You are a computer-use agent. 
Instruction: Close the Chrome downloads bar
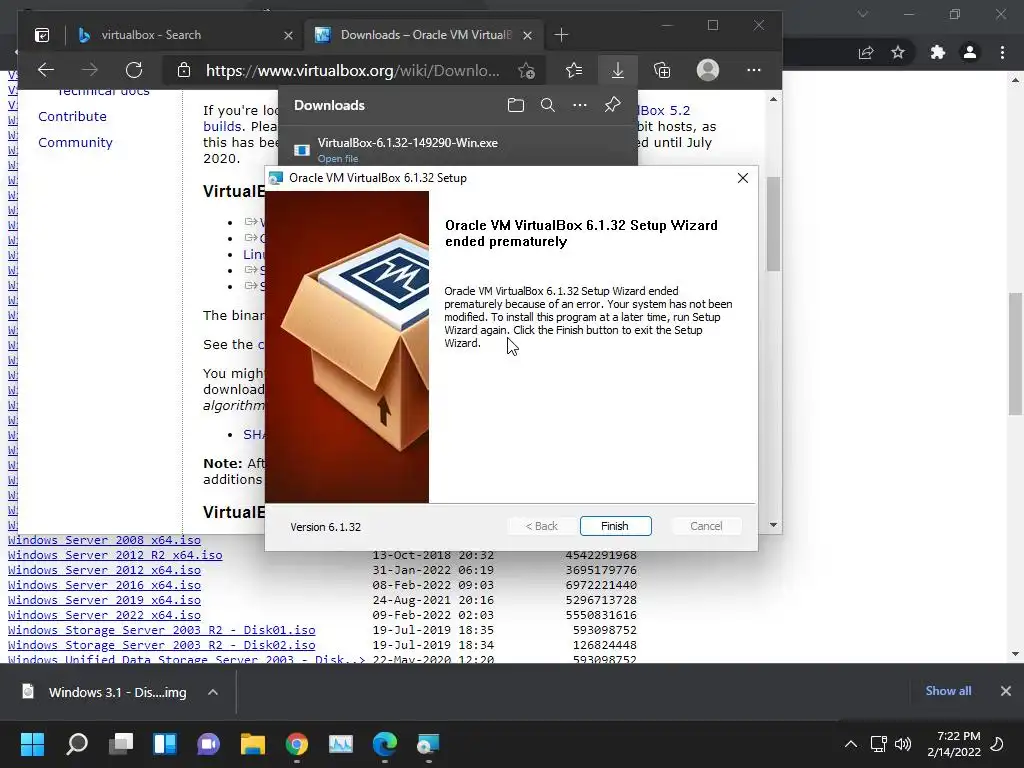[1006, 691]
